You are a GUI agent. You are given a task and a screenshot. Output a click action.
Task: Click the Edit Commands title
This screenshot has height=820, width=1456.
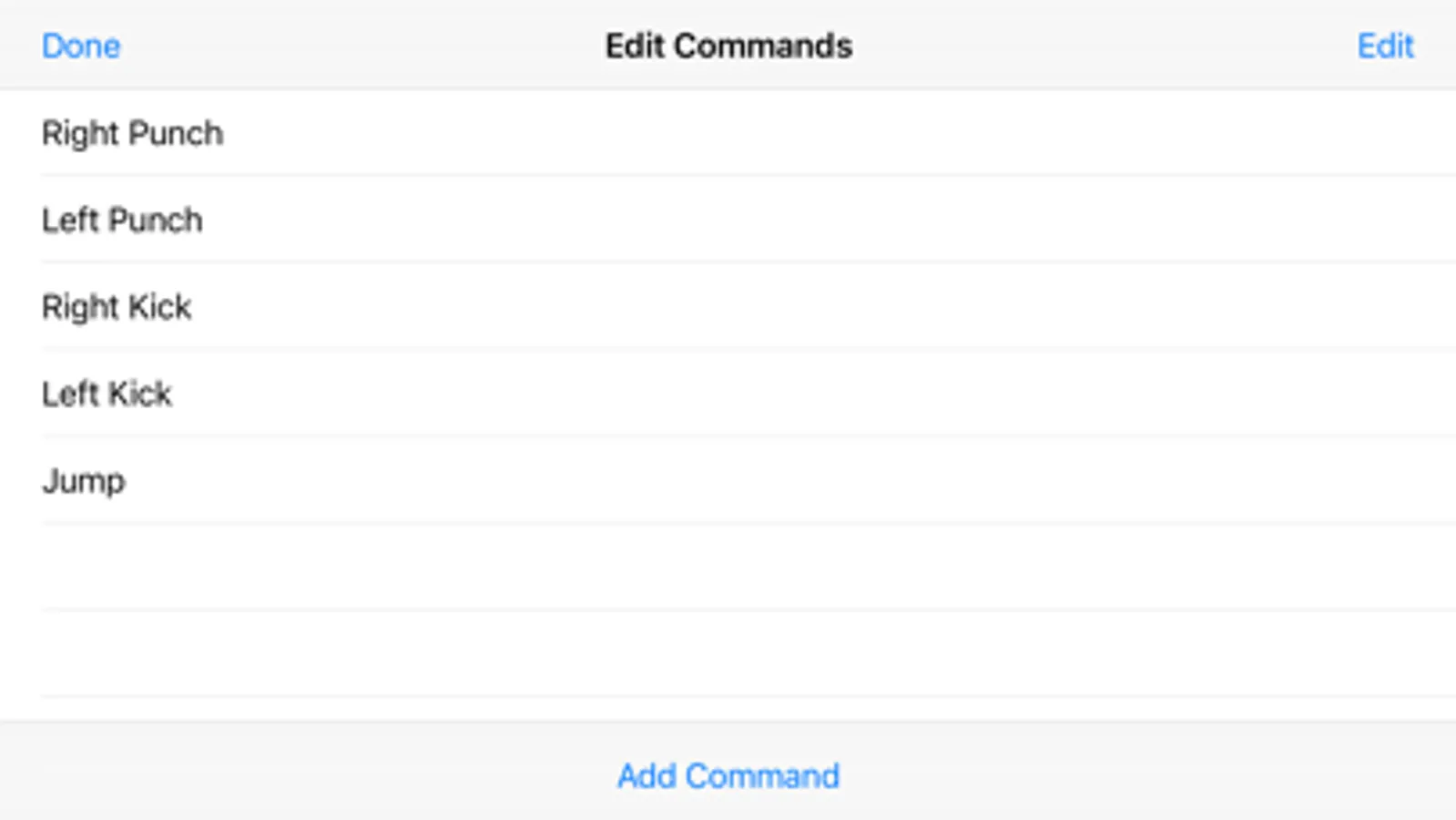(x=728, y=46)
